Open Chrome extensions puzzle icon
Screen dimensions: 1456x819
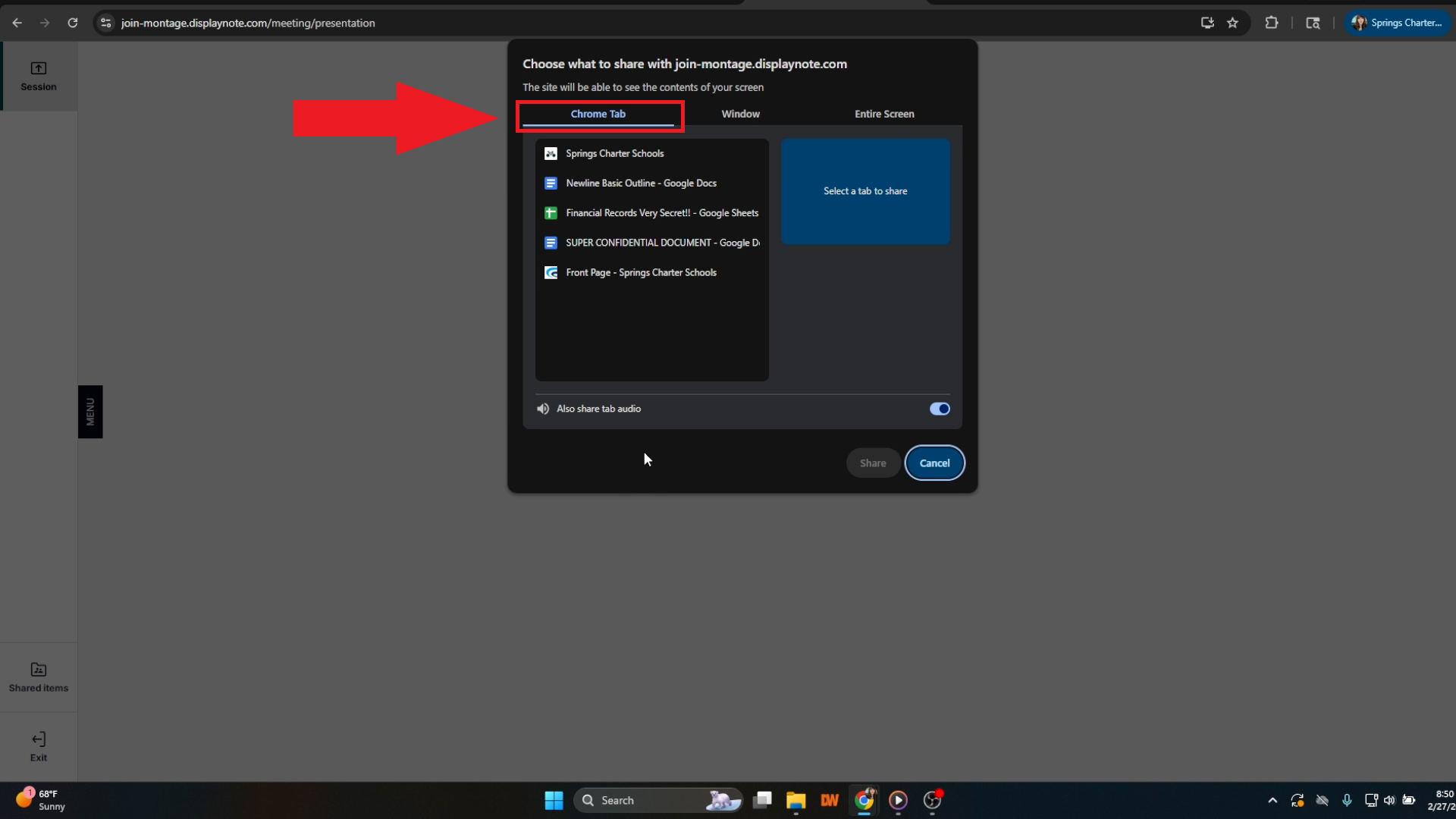[1272, 23]
